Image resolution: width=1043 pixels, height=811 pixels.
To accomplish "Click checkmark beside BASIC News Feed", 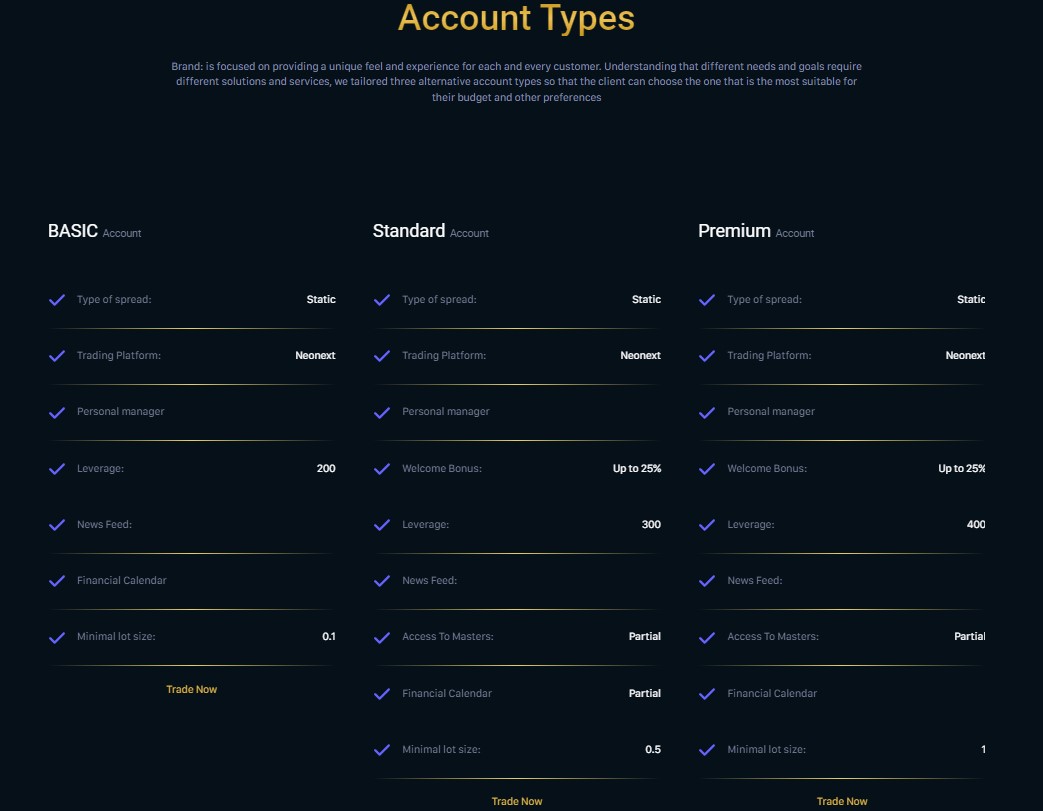I will click(57, 525).
